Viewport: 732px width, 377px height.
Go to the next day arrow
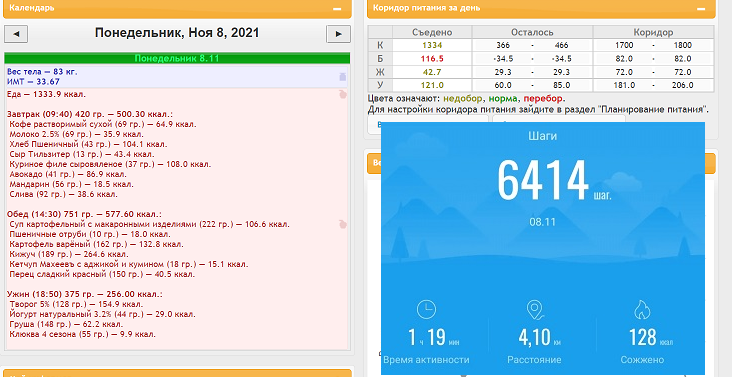tap(338, 34)
